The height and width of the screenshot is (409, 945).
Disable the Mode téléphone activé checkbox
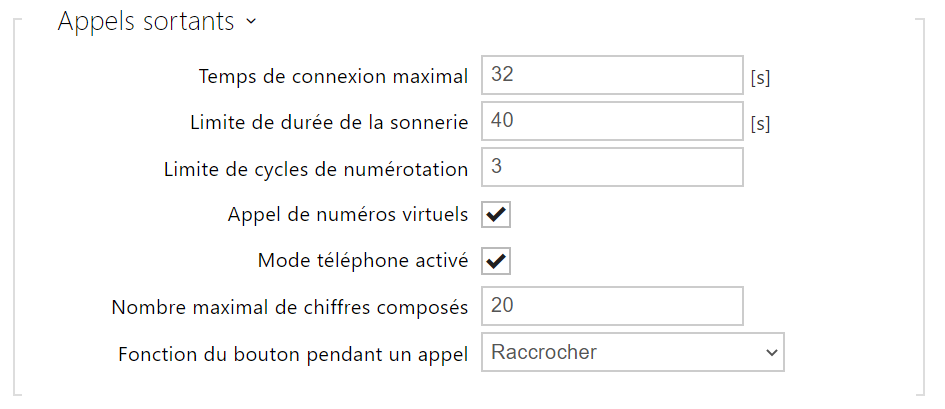[x=496, y=261]
